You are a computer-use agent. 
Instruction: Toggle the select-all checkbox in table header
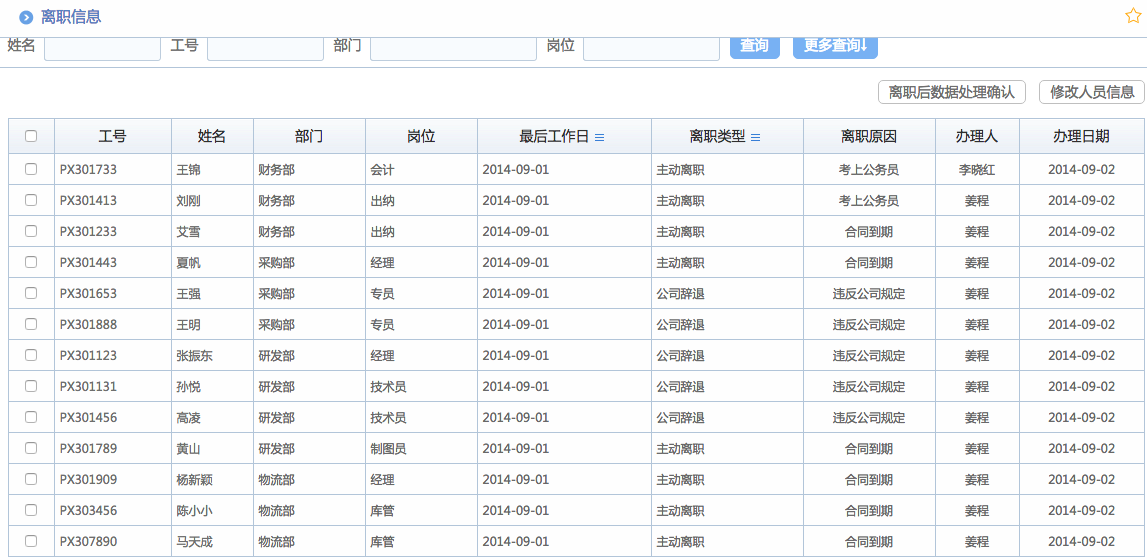[31, 136]
